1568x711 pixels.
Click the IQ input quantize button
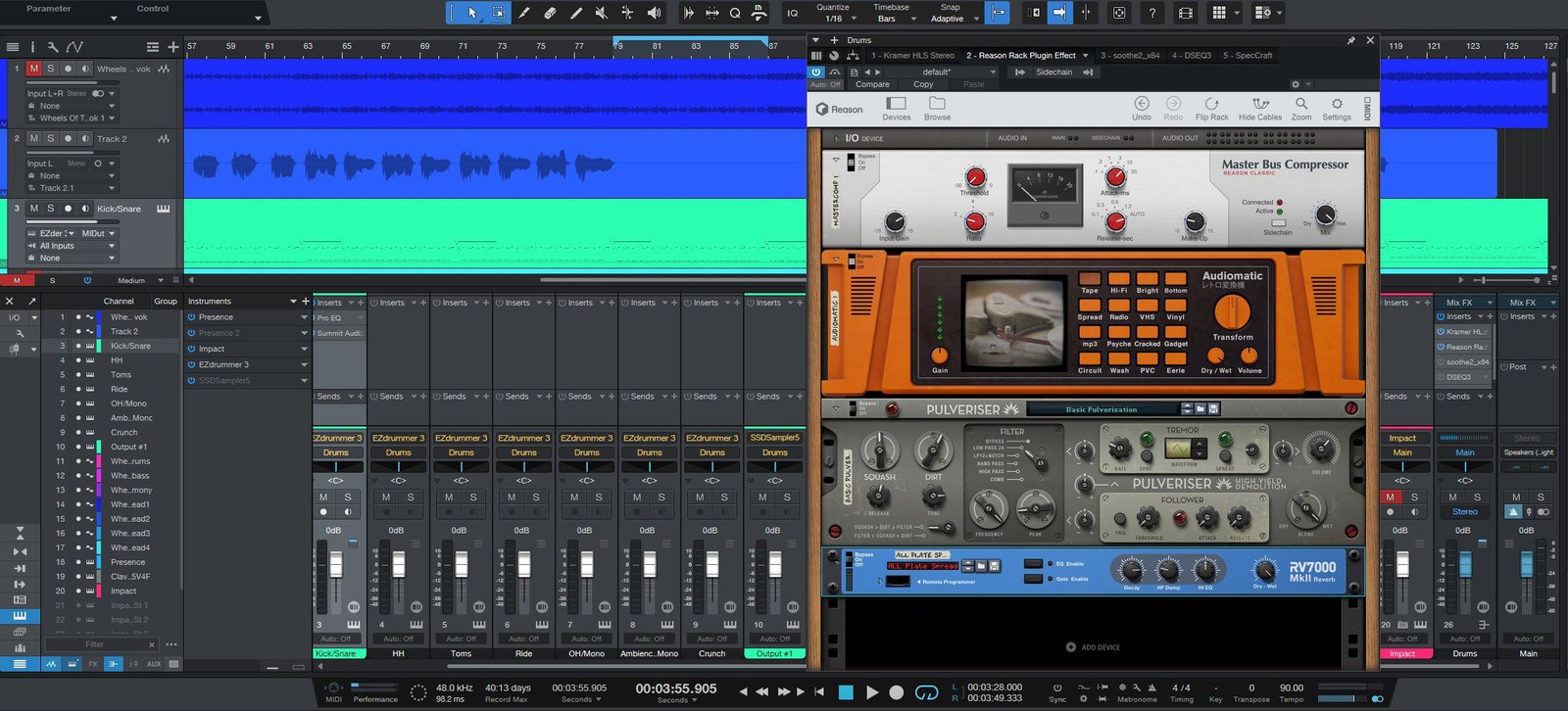(x=792, y=13)
